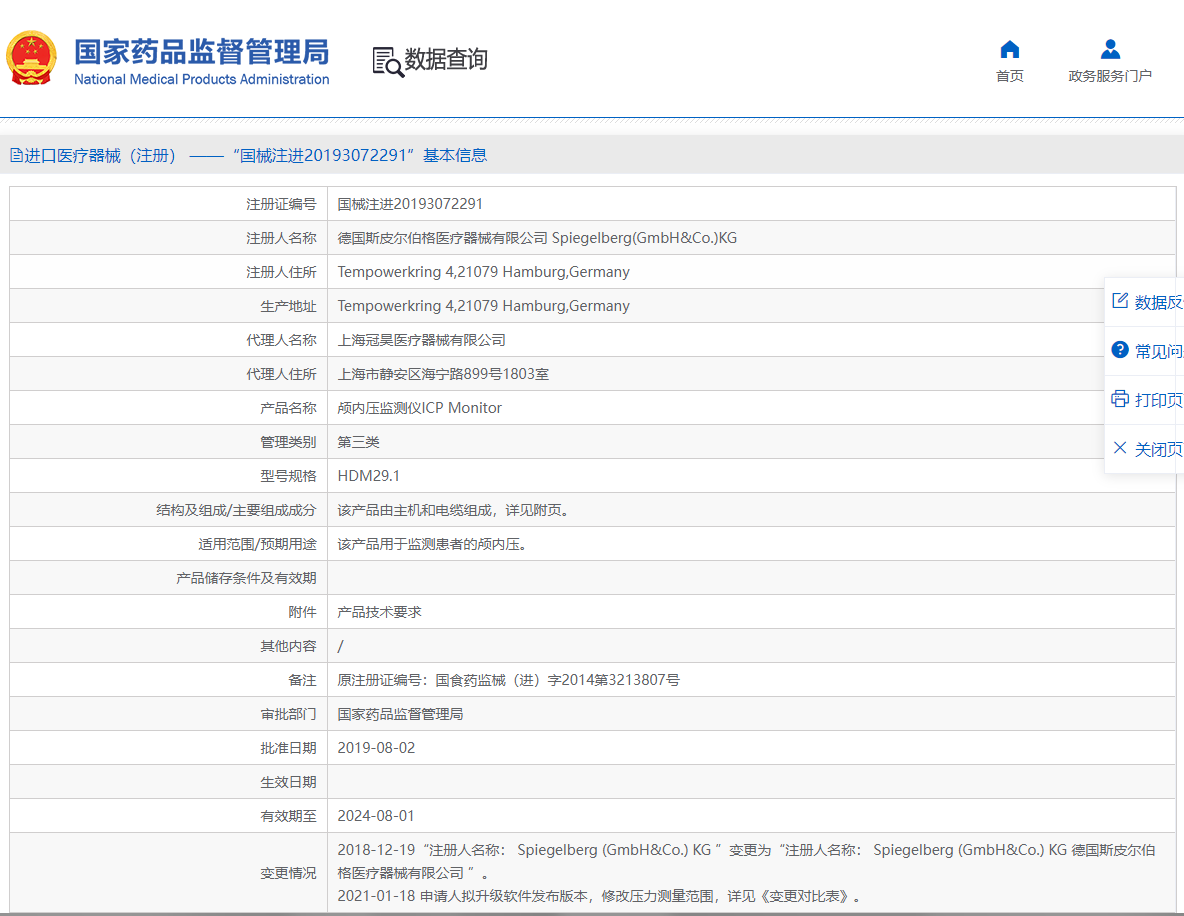Click the 产品储存条件及有效期 label
This screenshot has width=1184, height=916.
(x=246, y=578)
